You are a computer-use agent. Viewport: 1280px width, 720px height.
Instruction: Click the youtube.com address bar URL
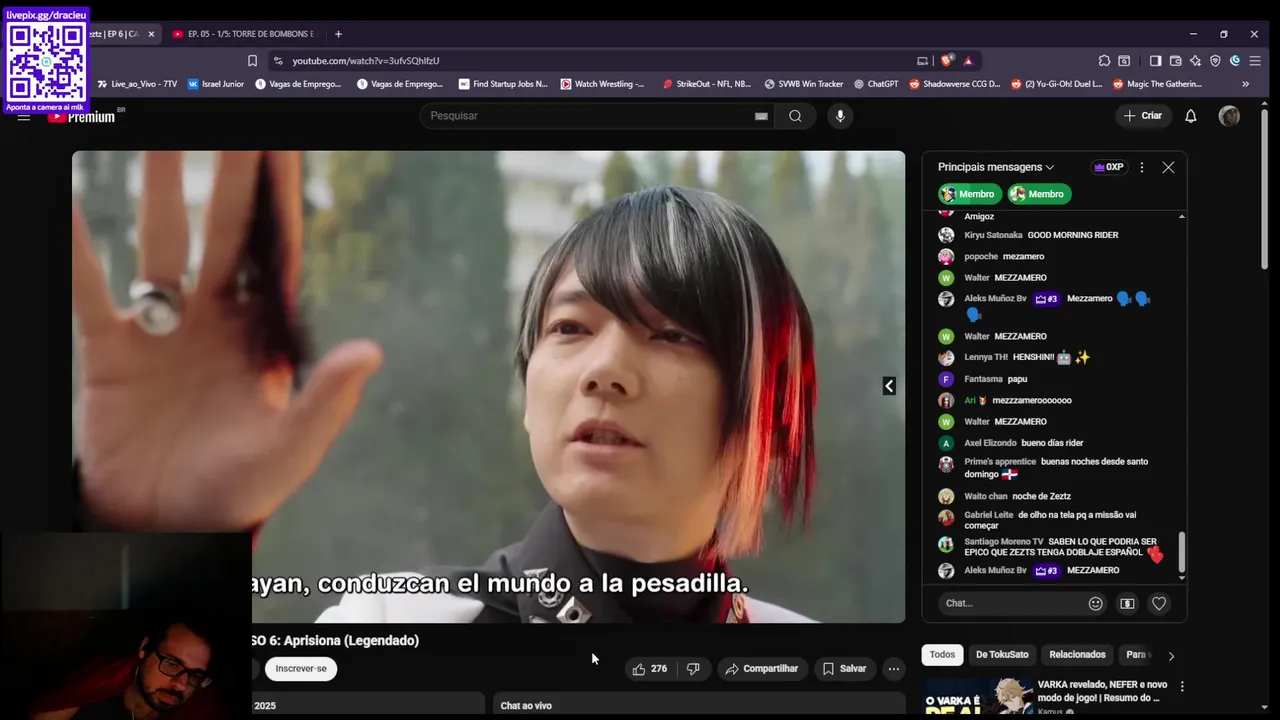(x=366, y=60)
